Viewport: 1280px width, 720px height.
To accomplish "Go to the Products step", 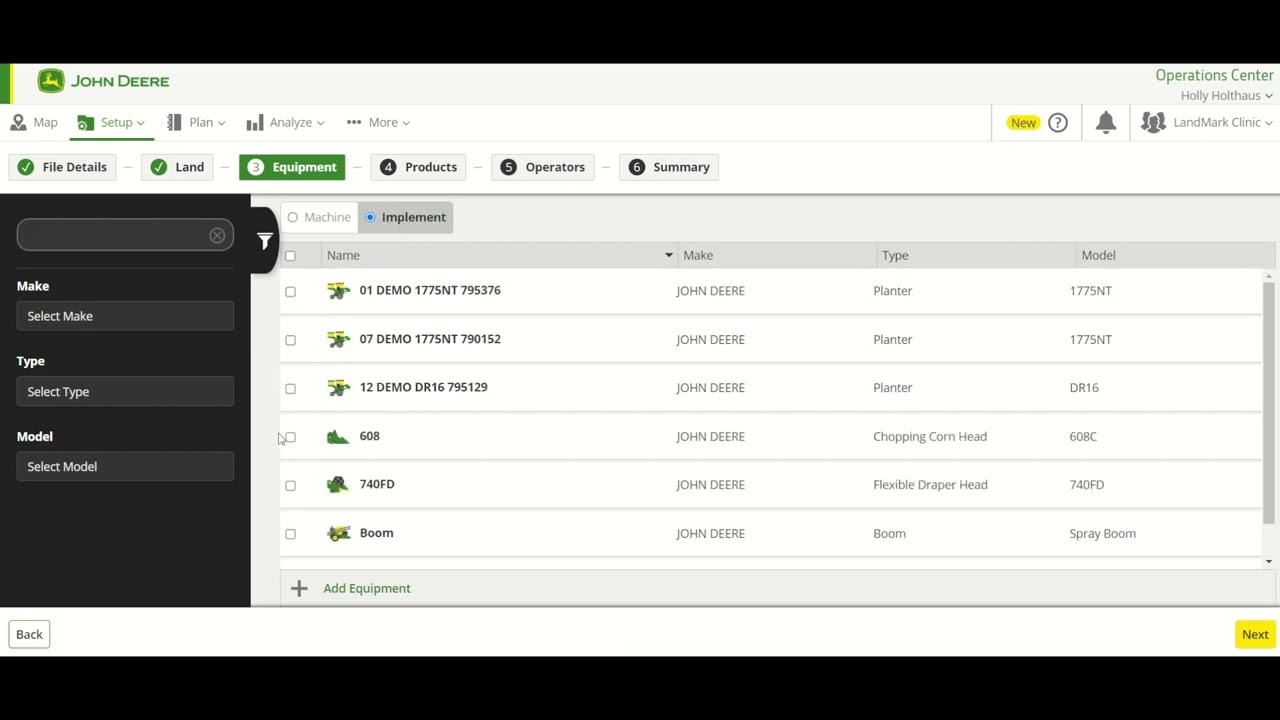I will coord(418,167).
